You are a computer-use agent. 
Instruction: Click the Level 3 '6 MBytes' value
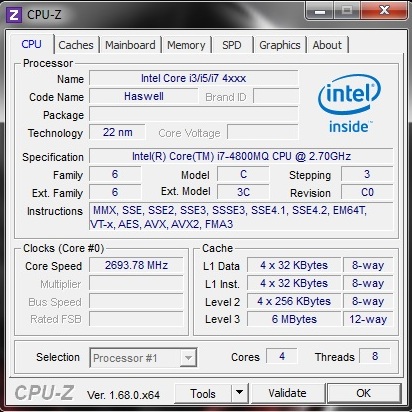294,319
